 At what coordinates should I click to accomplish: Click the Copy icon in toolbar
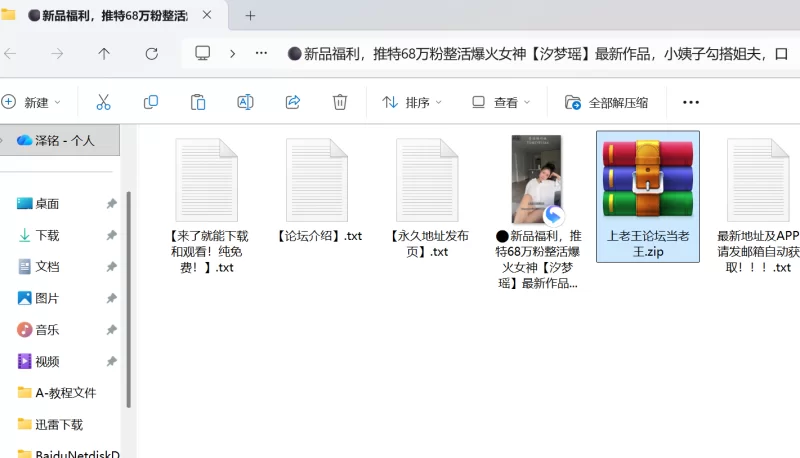click(151, 102)
